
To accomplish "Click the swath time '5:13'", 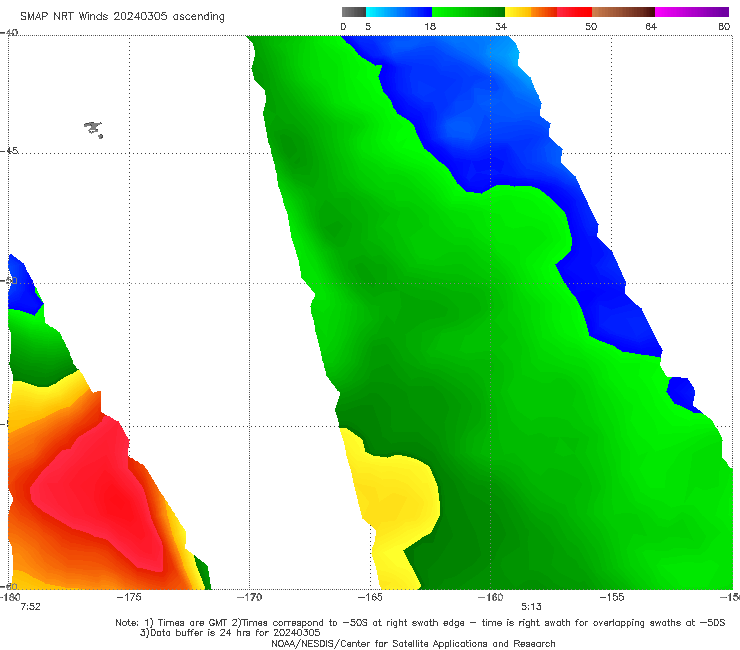I will tap(531, 607).
